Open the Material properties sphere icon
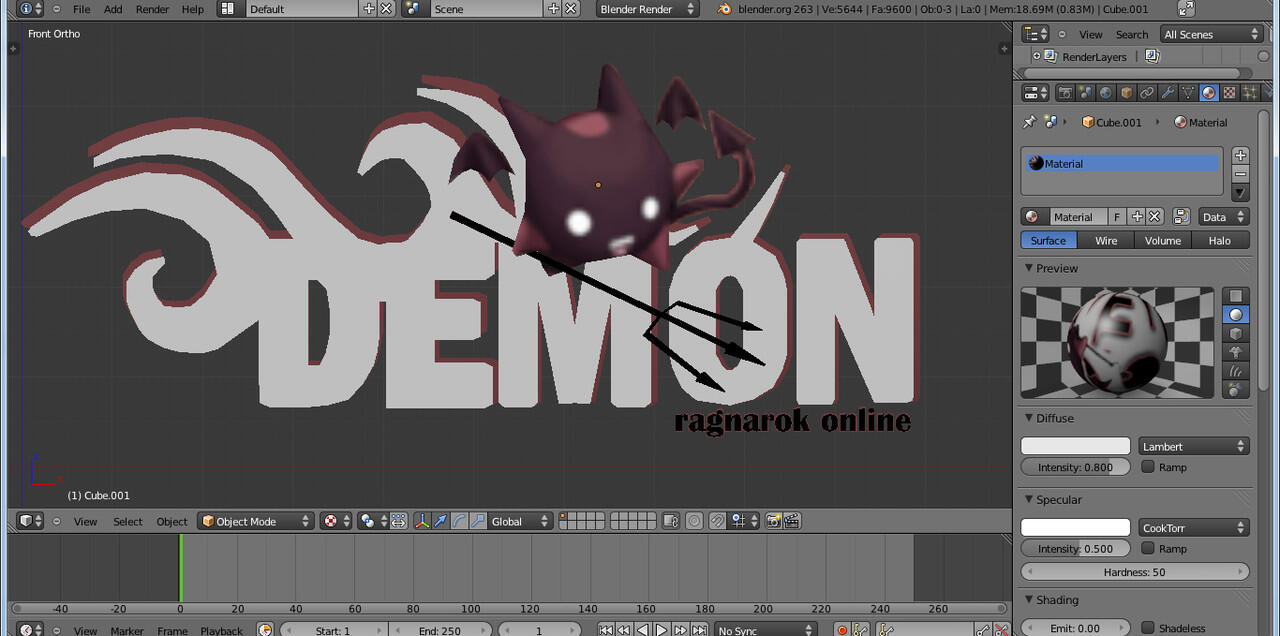The width and height of the screenshot is (1280, 636). 1209,93
